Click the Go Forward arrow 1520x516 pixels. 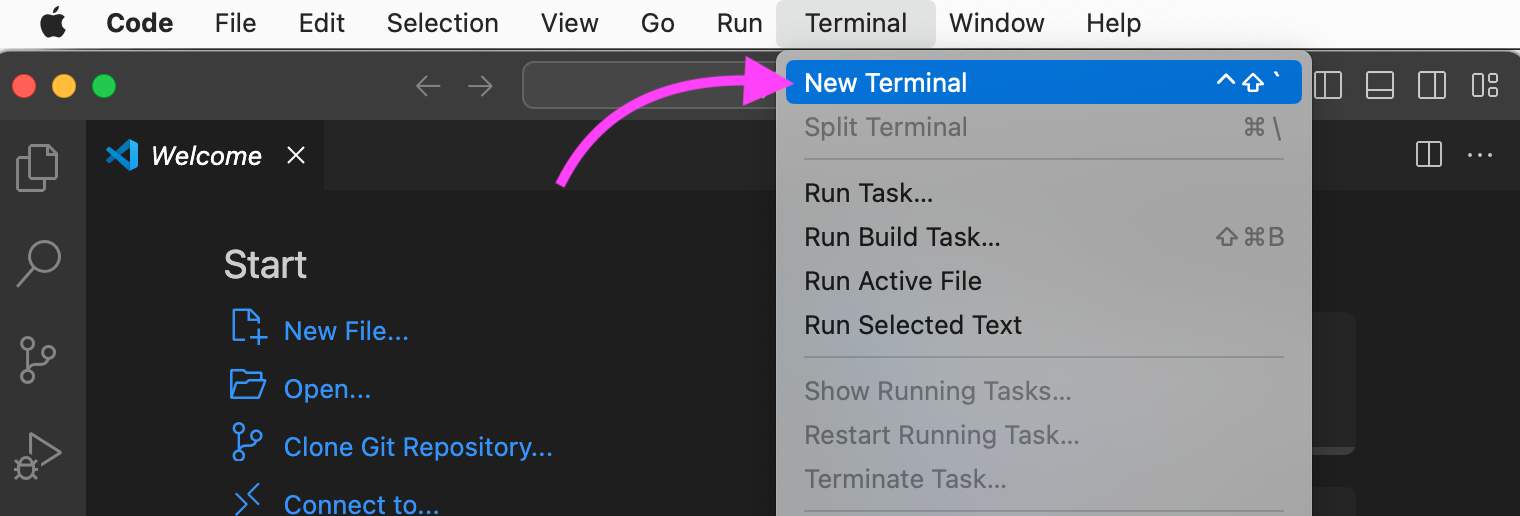(481, 86)
